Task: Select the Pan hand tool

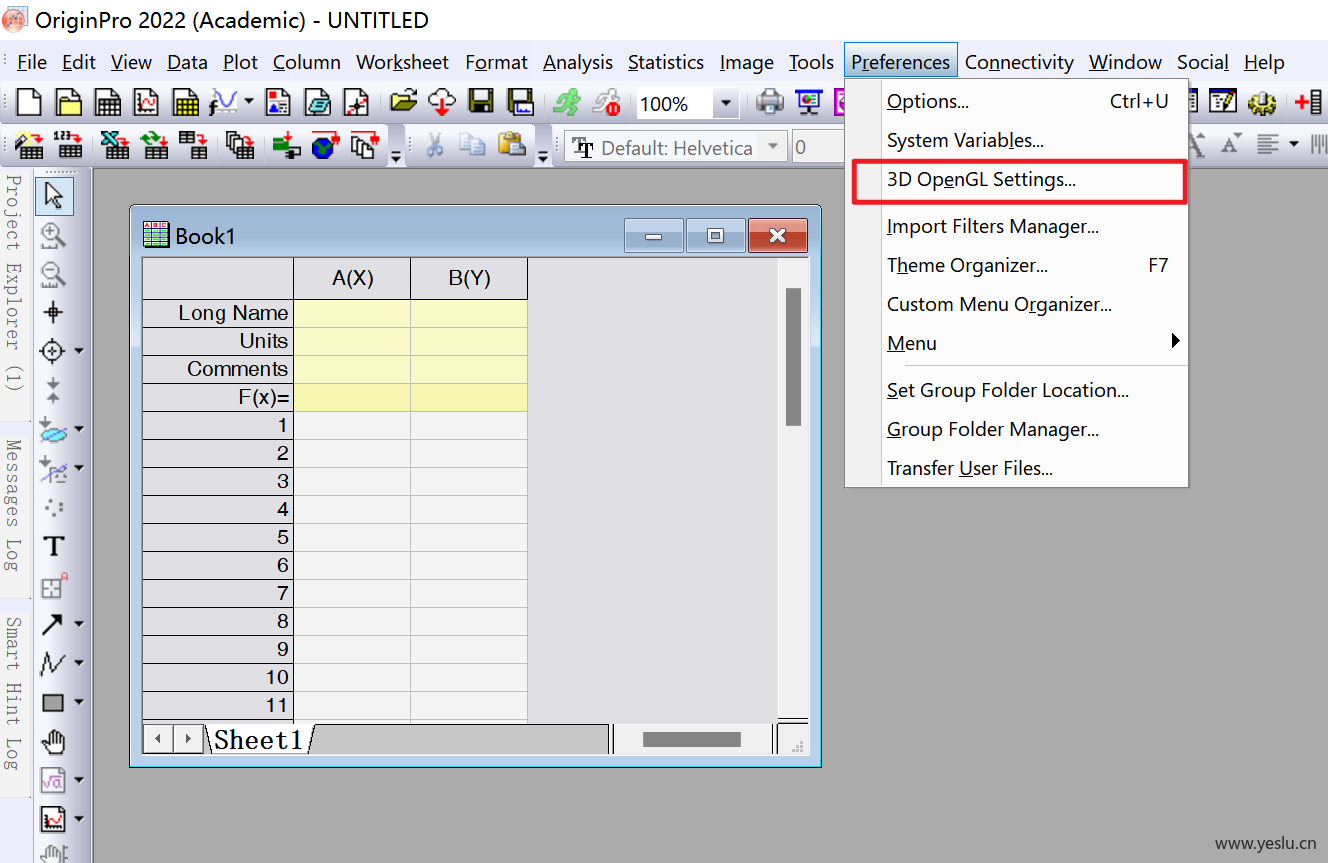Action: tap(53, 742)
